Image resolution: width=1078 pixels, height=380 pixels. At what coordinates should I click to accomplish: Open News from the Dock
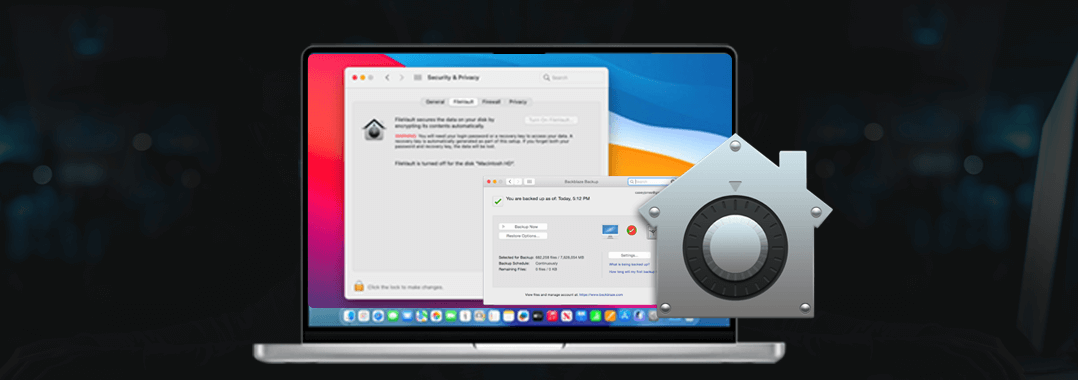(566, 316)
